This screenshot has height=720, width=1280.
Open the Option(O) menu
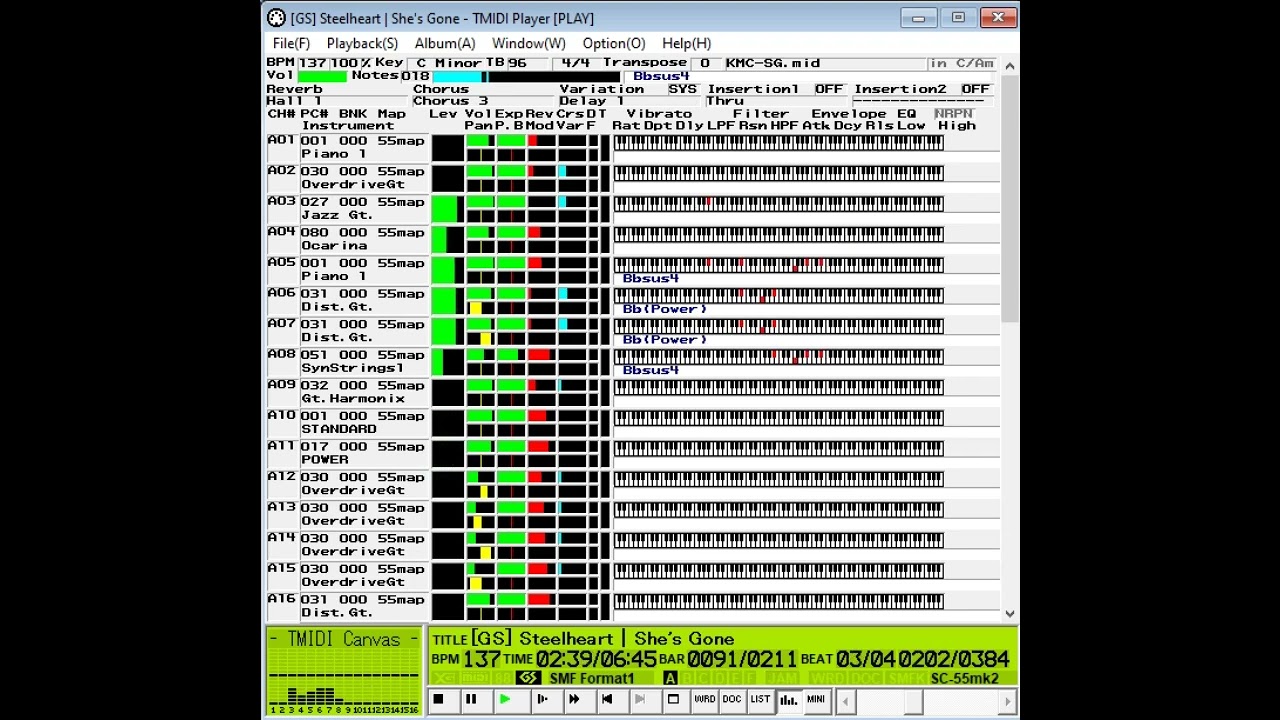(614, 44)
